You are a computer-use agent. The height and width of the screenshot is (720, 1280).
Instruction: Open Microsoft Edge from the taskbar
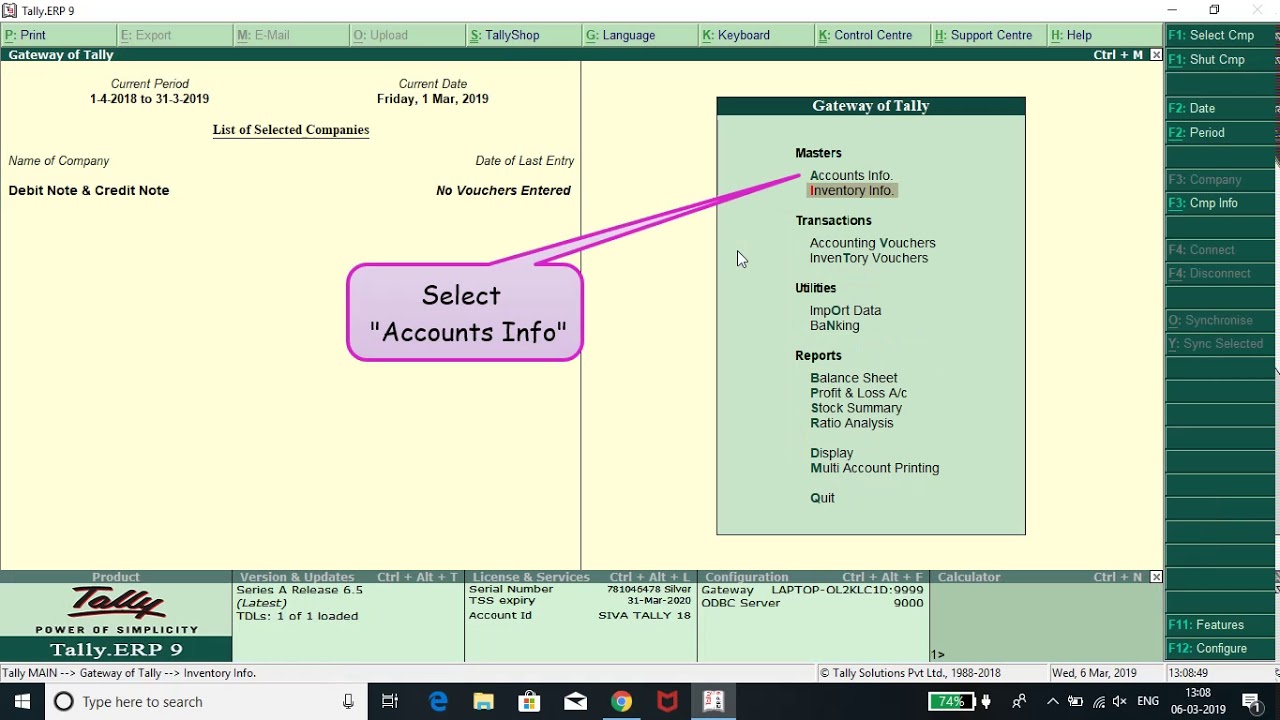[x=438, y=702]
